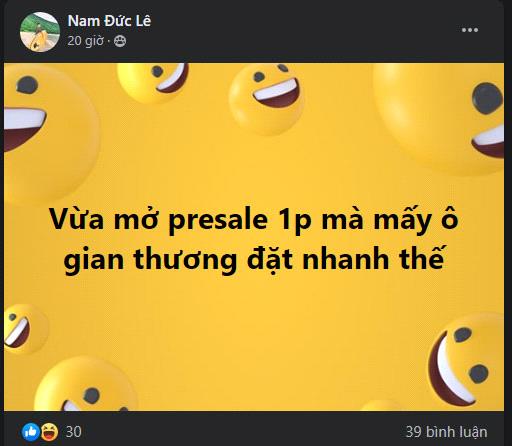Open the Nam Đức Lê profile name link

109,21
